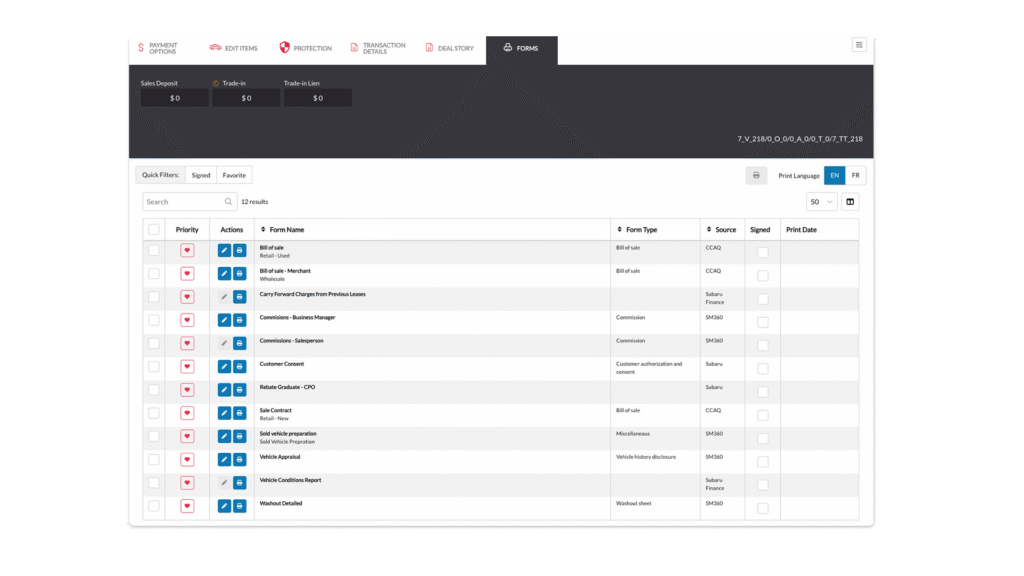Apply the Signed quick filter
Screen dimensions: 1024x576
tap(201, 175)
